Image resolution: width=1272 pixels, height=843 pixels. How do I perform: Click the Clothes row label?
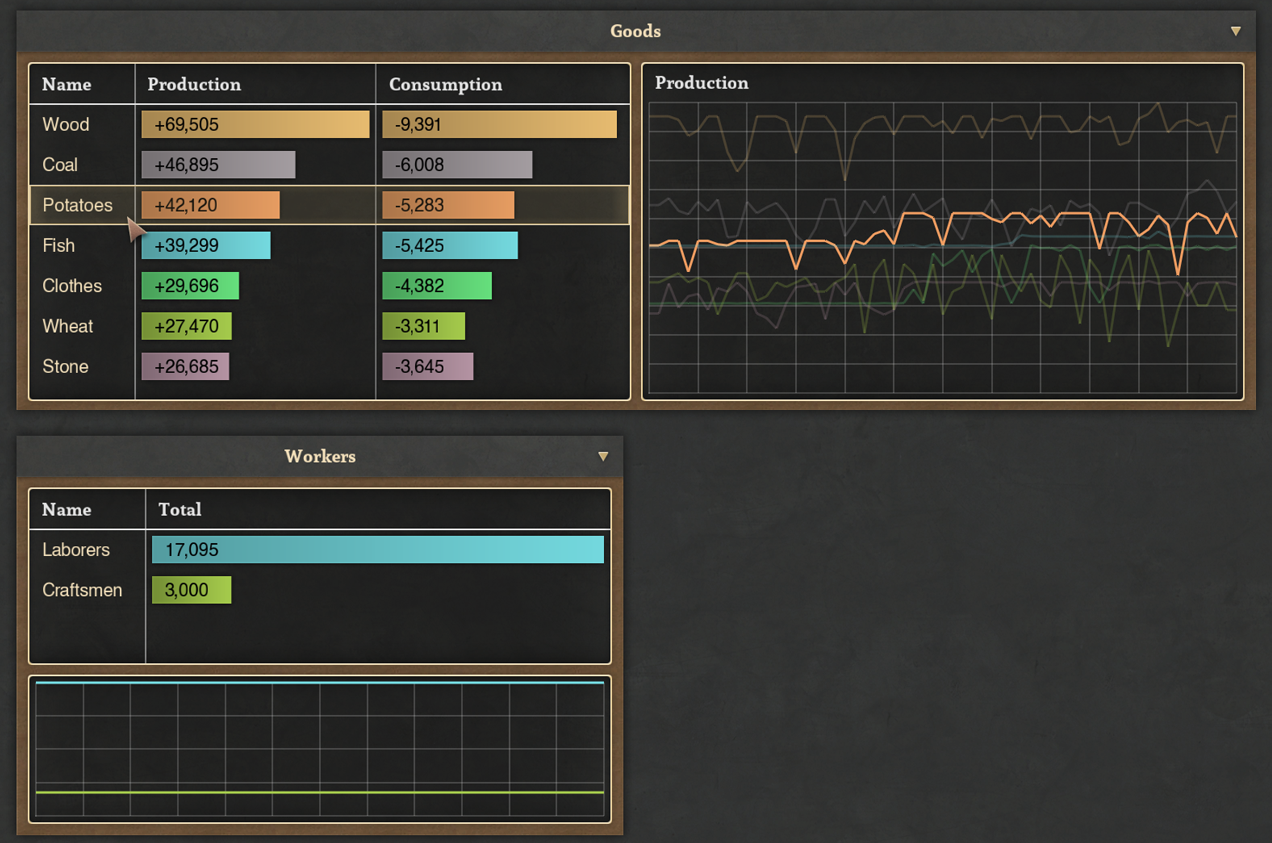[x=72, y=286]
